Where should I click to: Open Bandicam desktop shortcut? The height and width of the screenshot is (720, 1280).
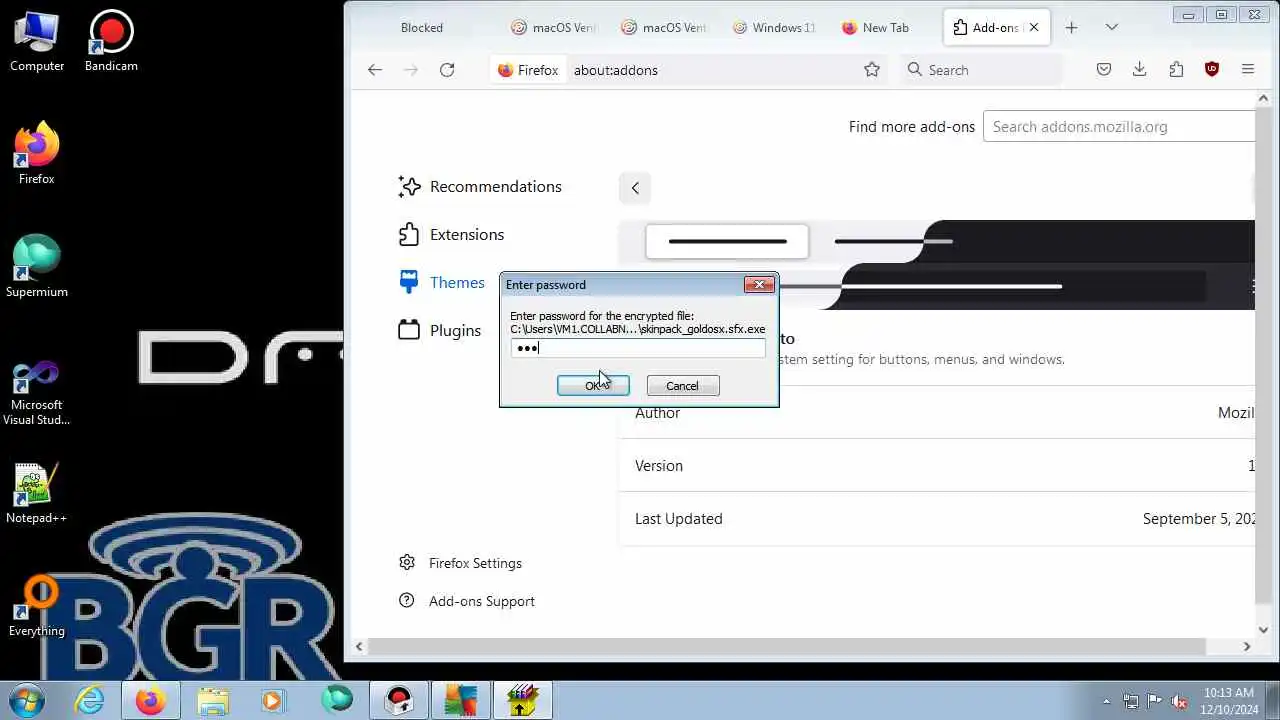point(111,42)
